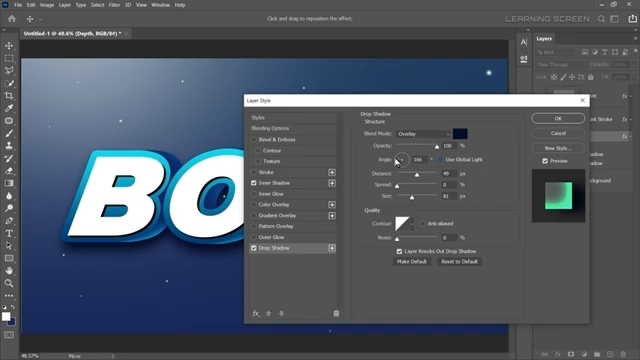Open the Layer menu
This screenshot has width=640, height=360.
tap(64, 5)
